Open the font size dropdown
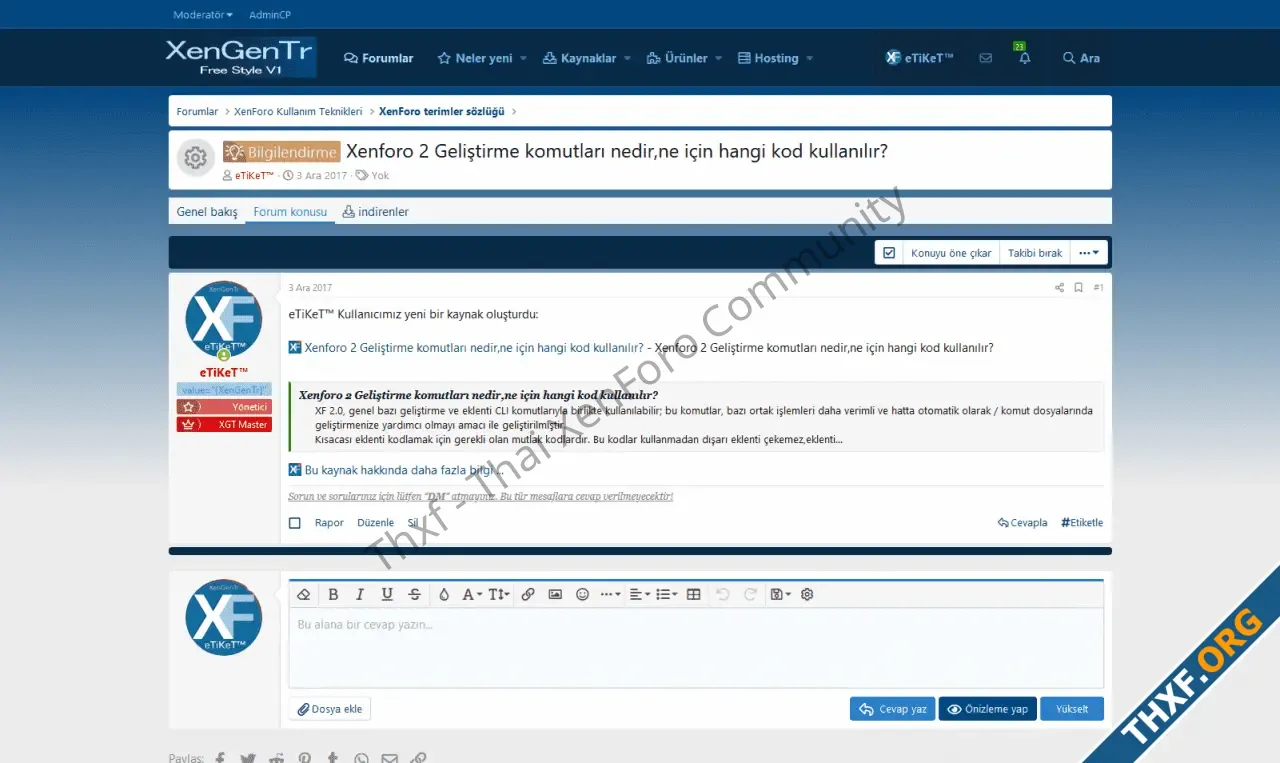This screenshot has width=1280, height=763. 499,594
